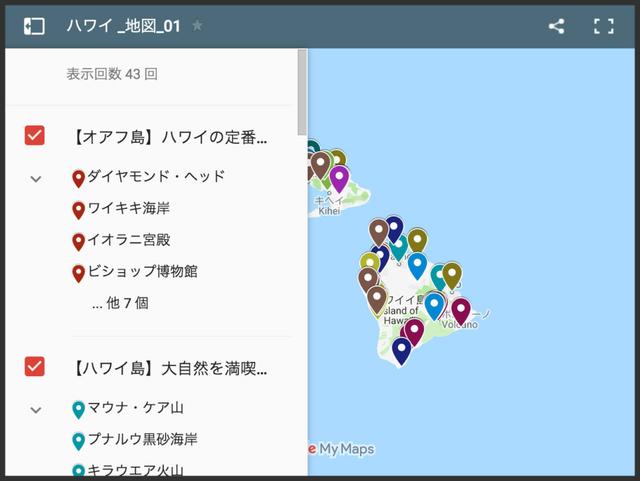Star the map ハワイ_地図_01

(x=197, y=26)
